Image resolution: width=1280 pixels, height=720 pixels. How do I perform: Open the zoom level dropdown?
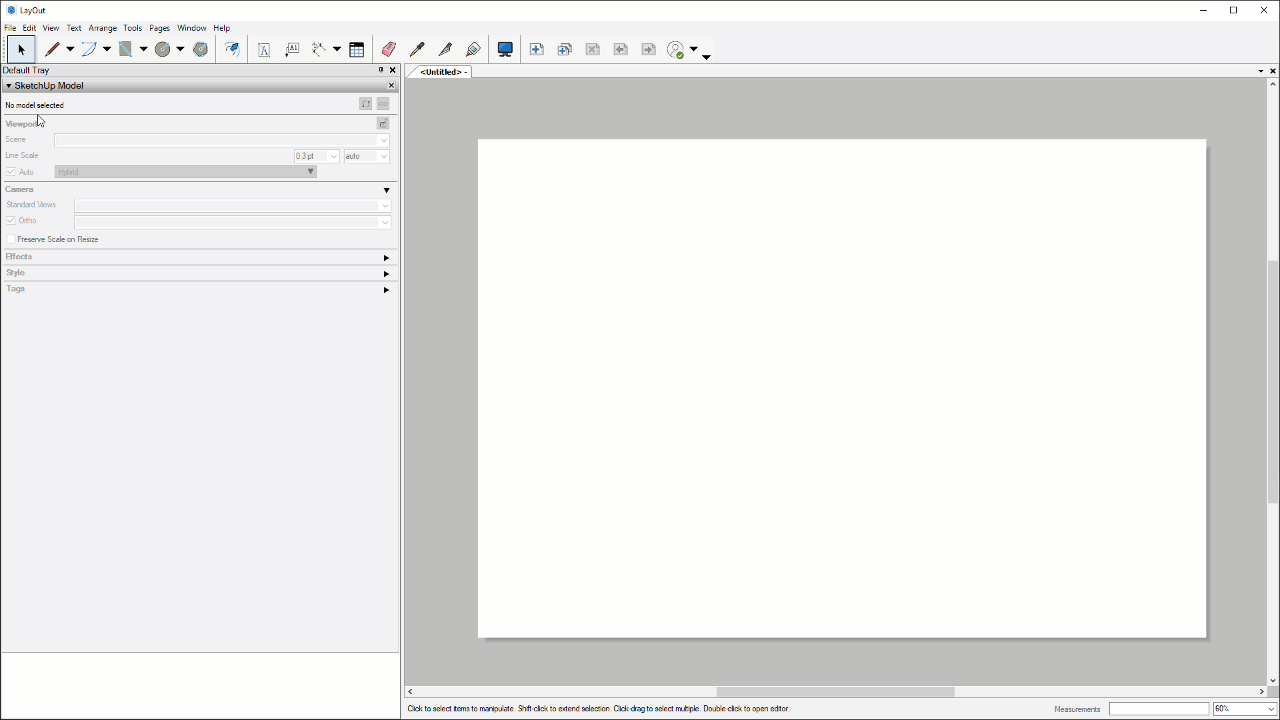(x=1270, y=709)
